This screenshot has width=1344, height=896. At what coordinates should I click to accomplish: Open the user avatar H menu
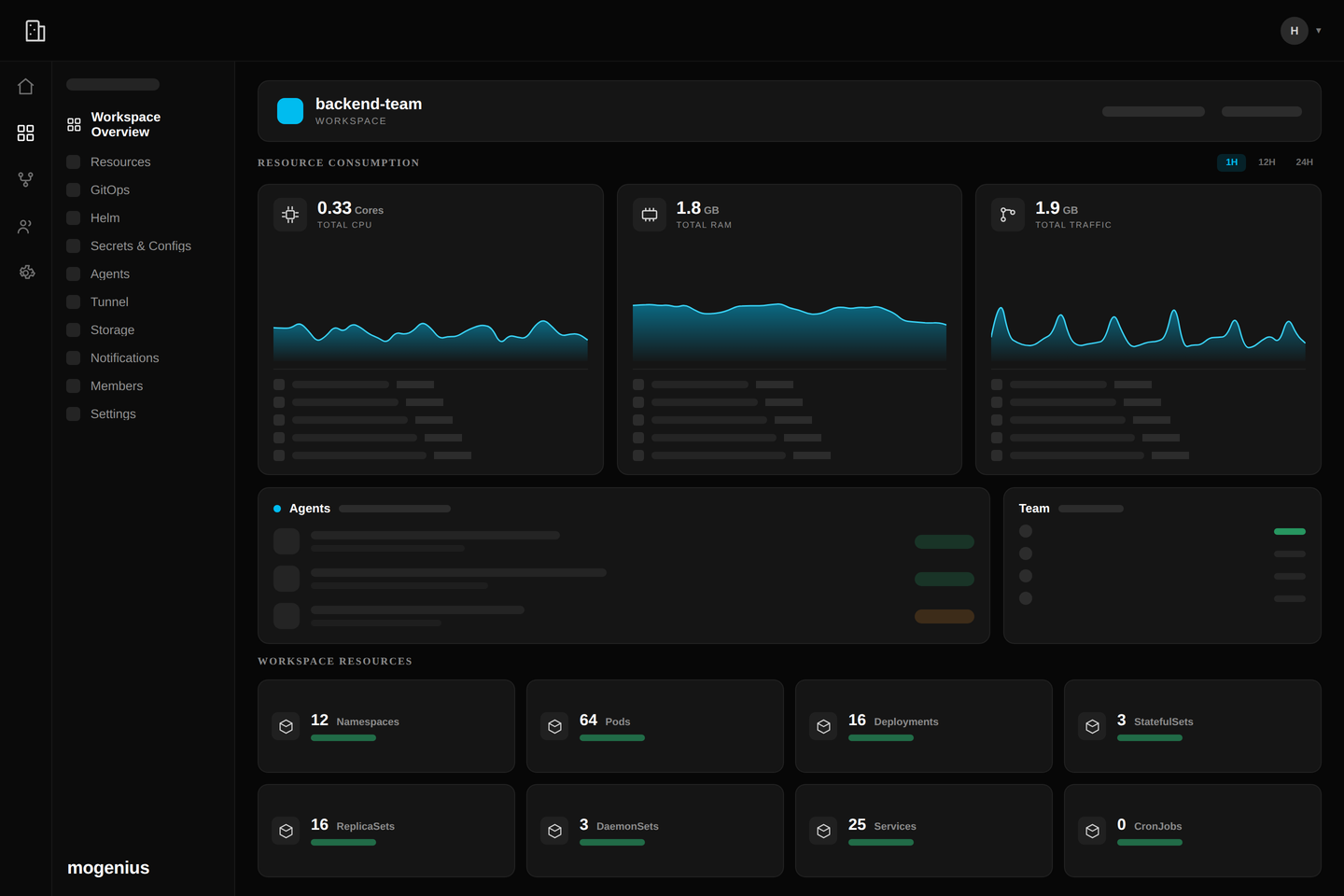[x=1295, y=31]
